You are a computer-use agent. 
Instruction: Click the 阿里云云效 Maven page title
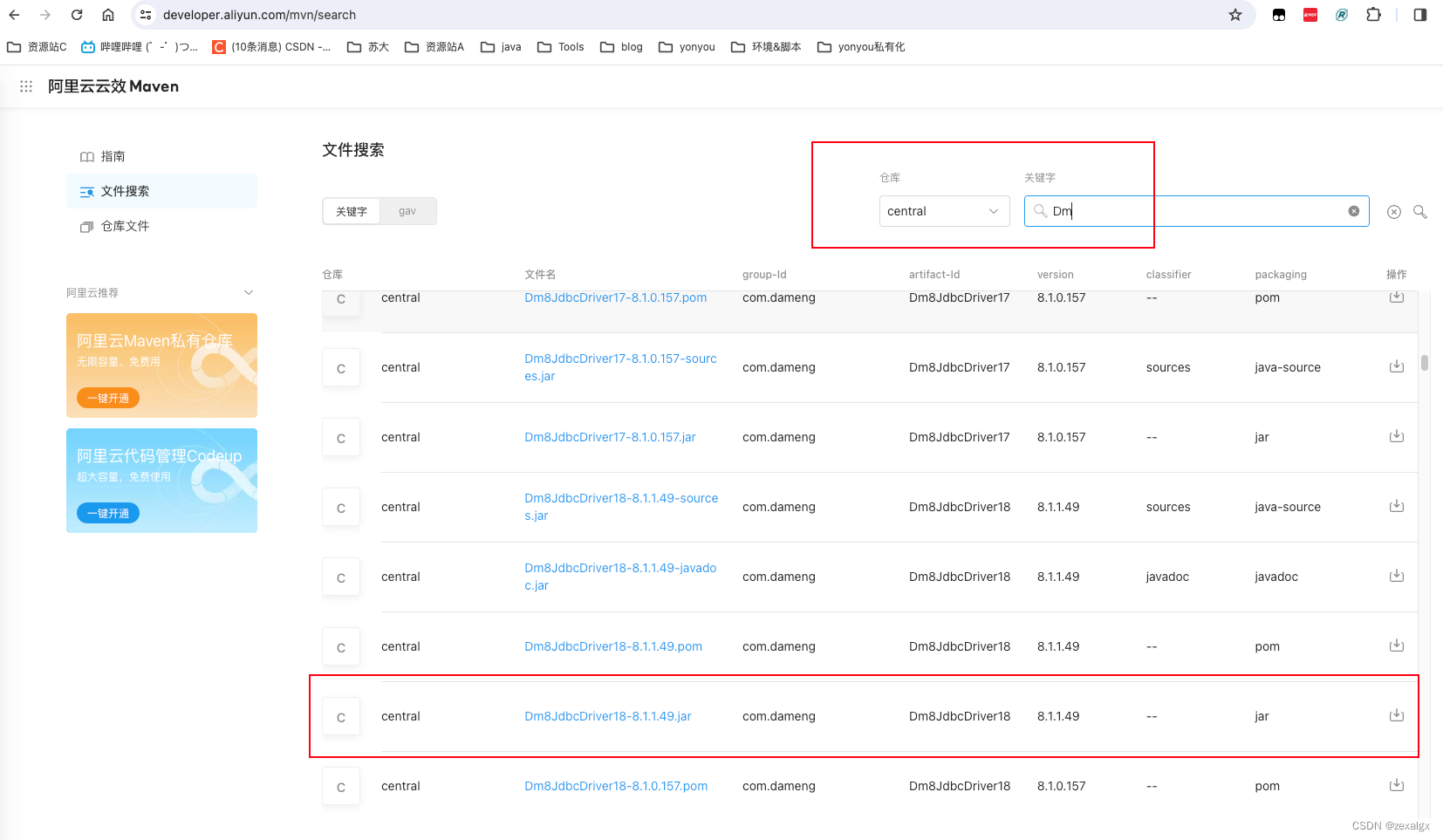pyautogui.click(x=113, y=86)
